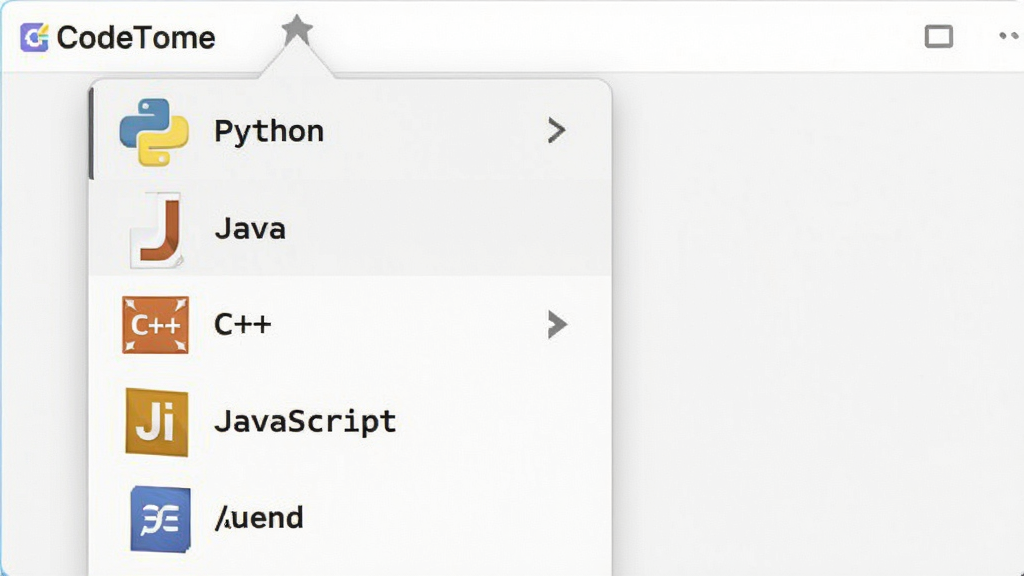Viewport: 1024px width, 576px height.
Task: Click the Python logo icon
Action: point(154,132)
